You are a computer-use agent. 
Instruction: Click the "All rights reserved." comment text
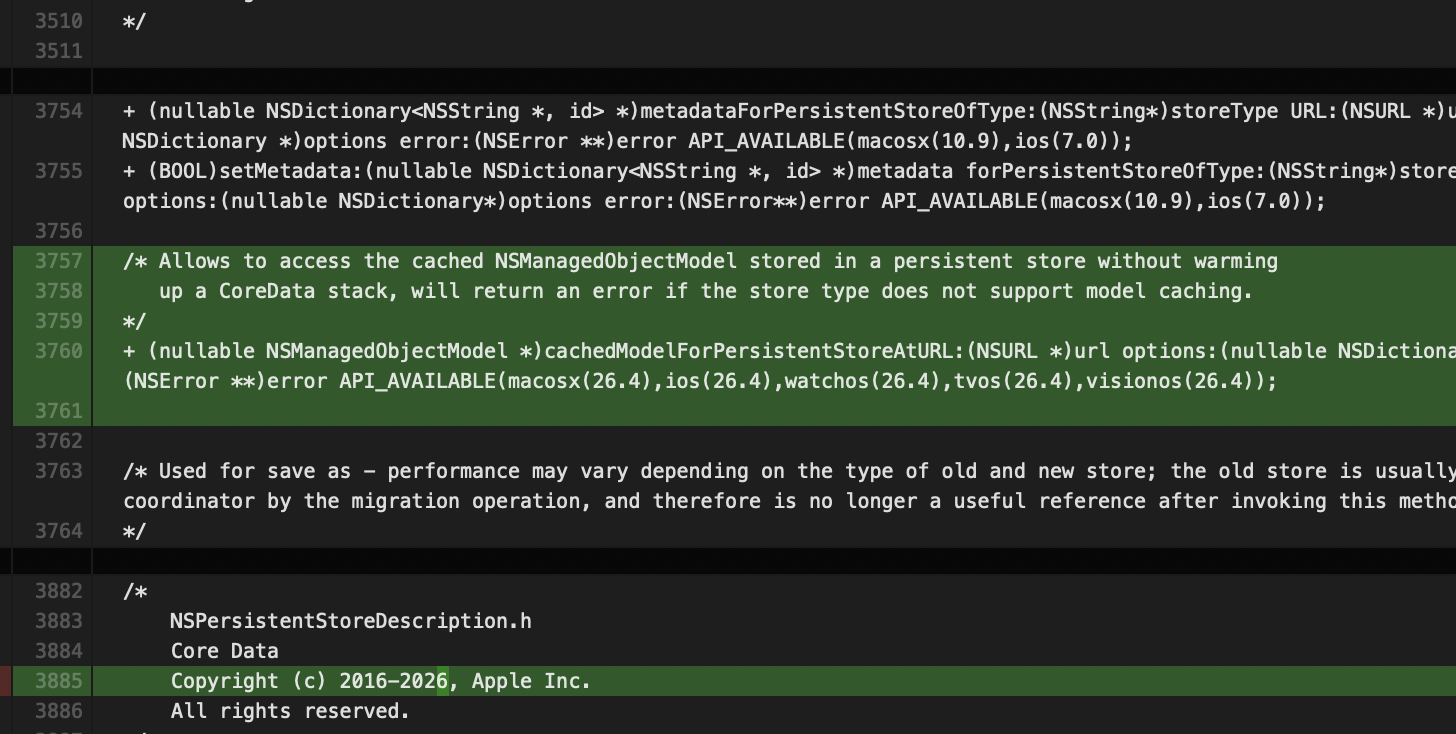point(290,711)
